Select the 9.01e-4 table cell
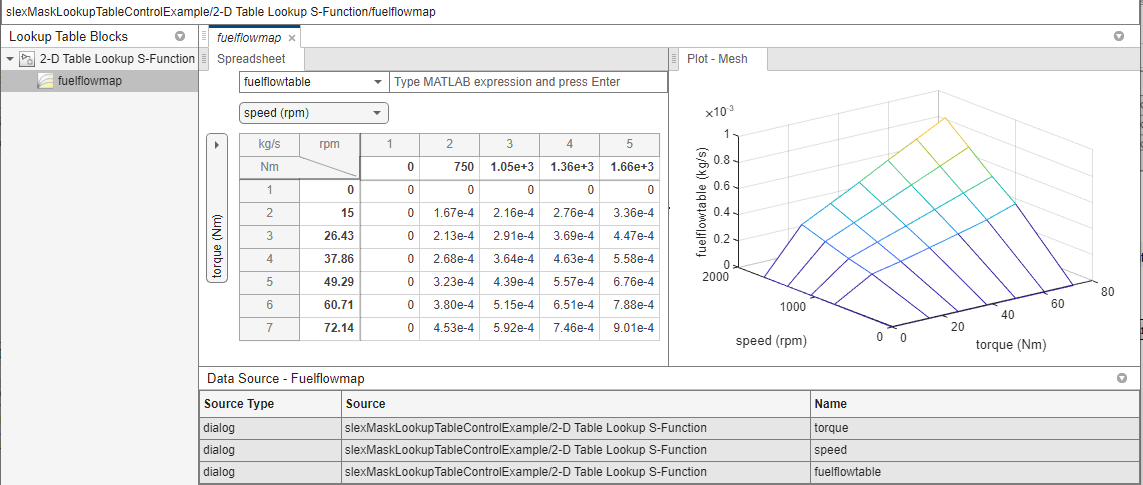Image resolution: width=1143 pixels, height=485 pixels. 630,328
